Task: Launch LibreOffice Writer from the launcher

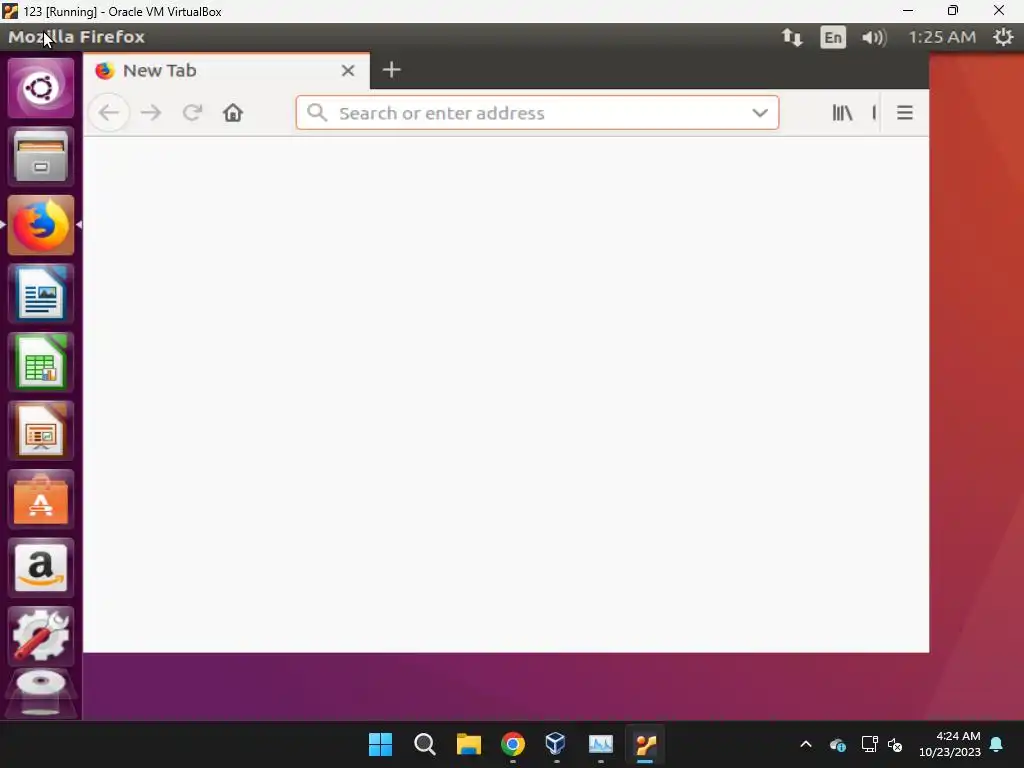Action: click(x=40, y=293)
